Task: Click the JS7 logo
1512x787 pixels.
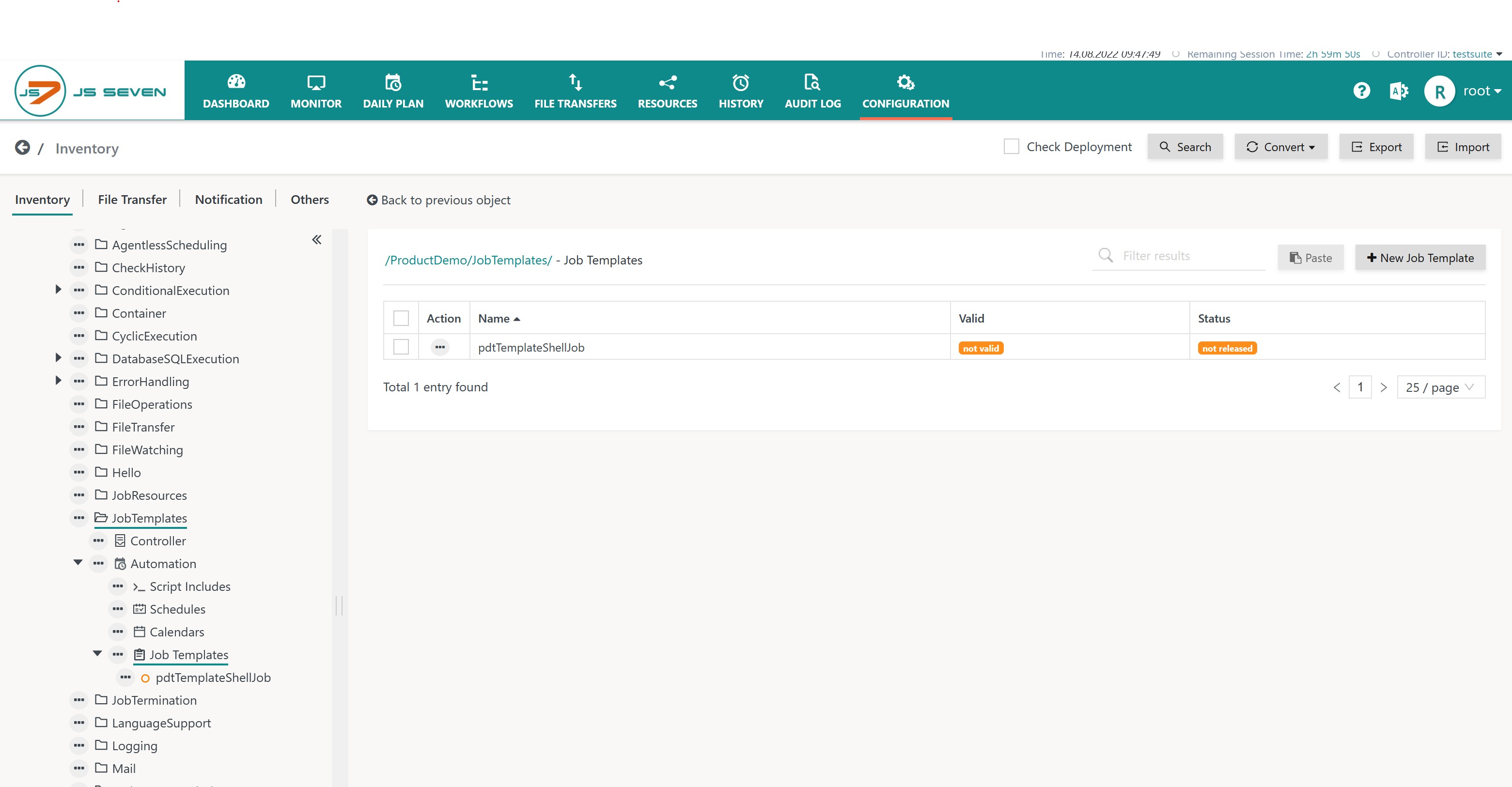Action: tap(91, 91)
